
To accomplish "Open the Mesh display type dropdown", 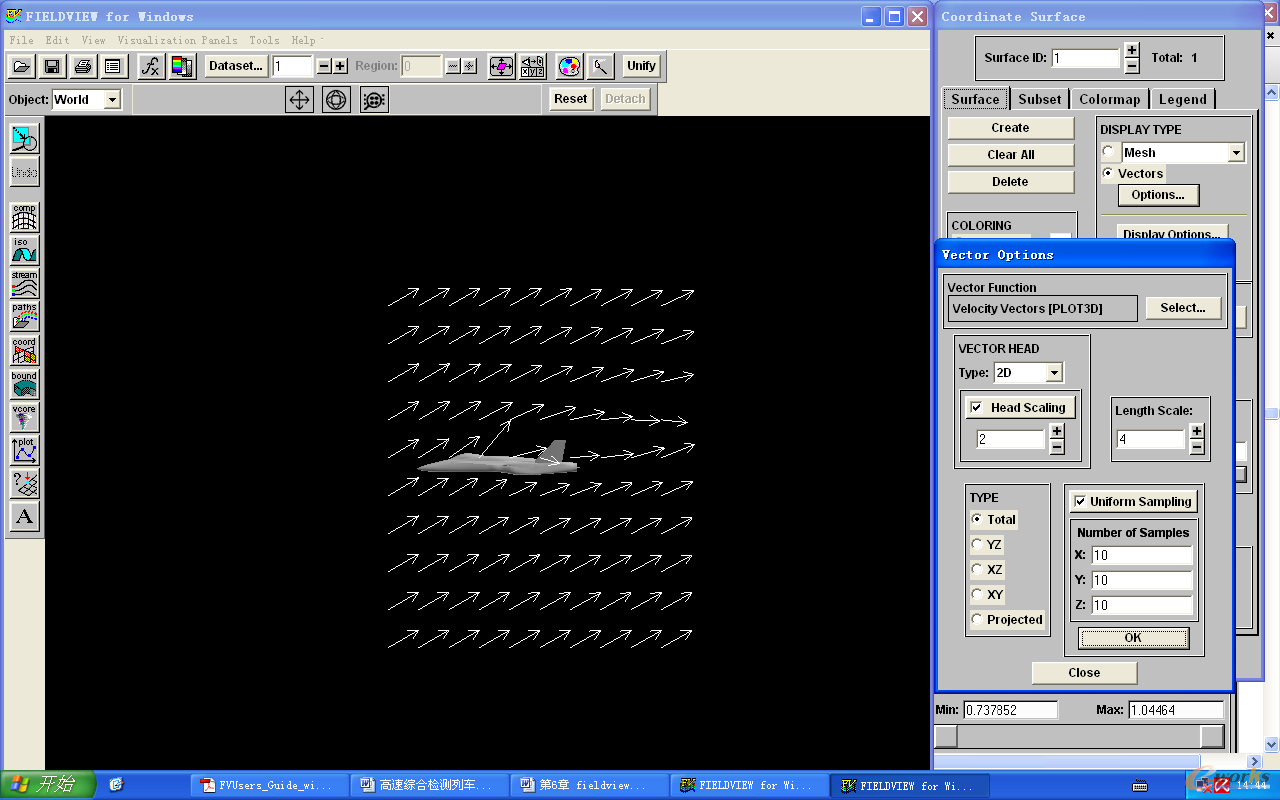I will pyautogui.click(x=1236, y=153).
